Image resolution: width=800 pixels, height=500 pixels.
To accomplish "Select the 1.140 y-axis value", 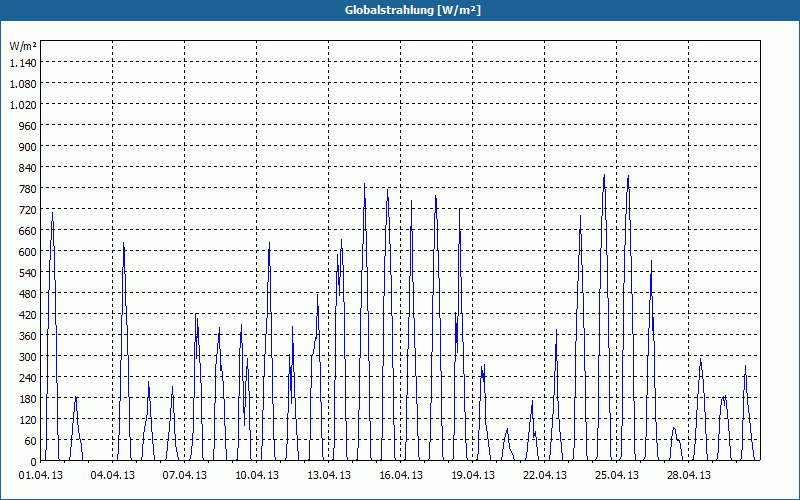I will tap(23, 63).
